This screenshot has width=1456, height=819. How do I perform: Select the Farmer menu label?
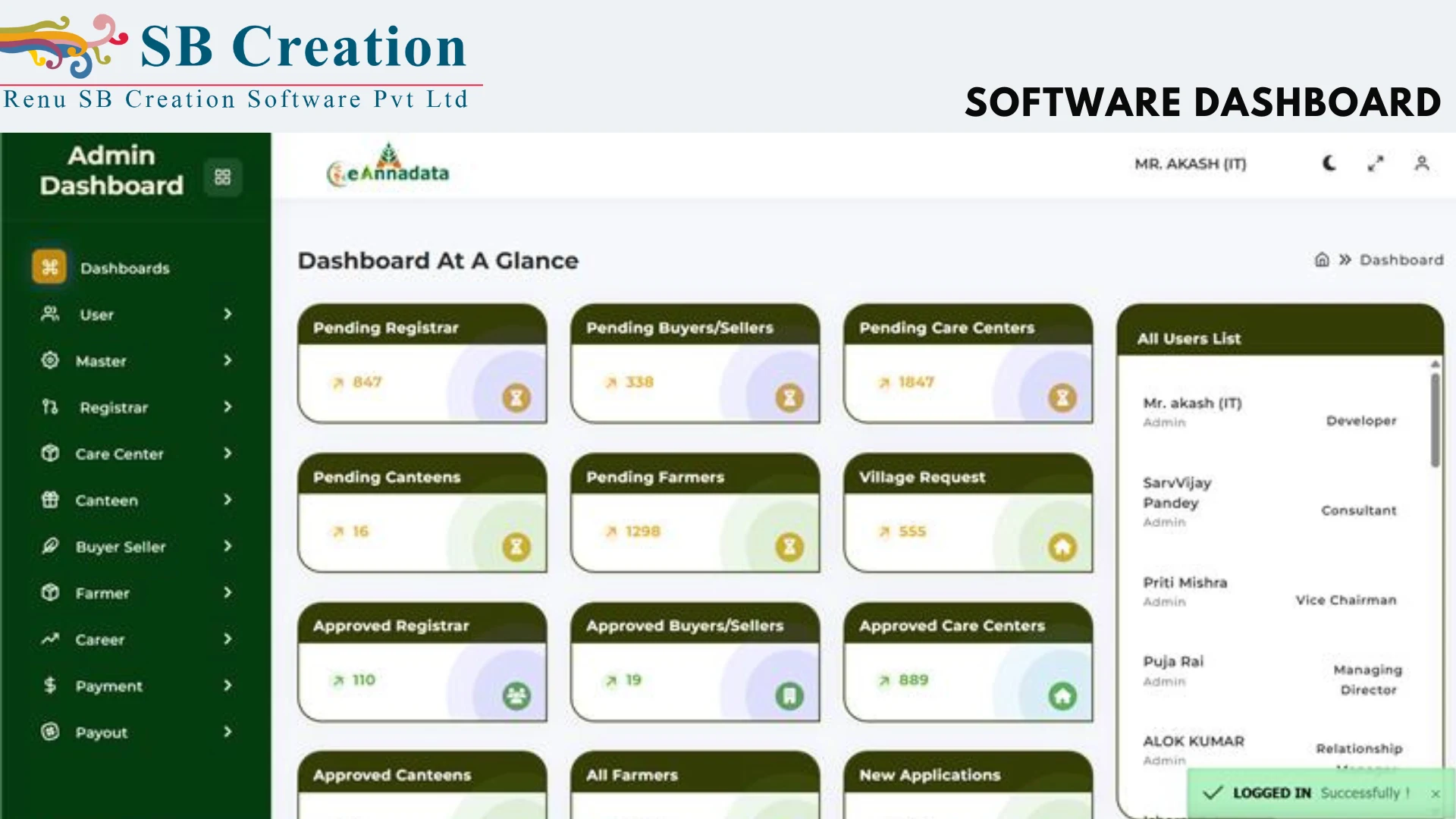point(102,593)
